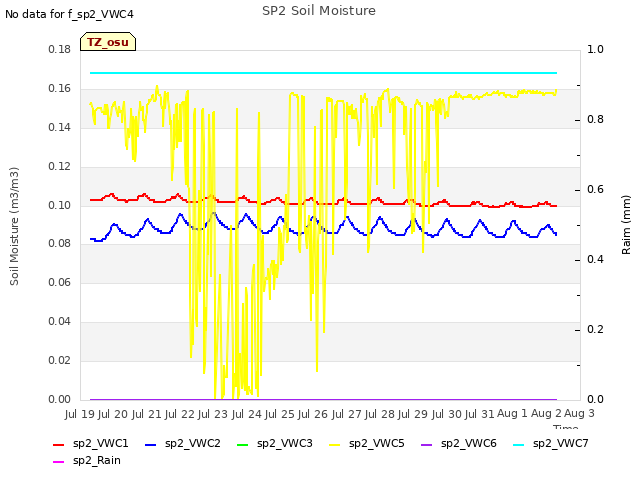Click the Raim (mm) right axis label
Image resolution: width=640 pixels, height=480 pixels.
coord(626,225)
